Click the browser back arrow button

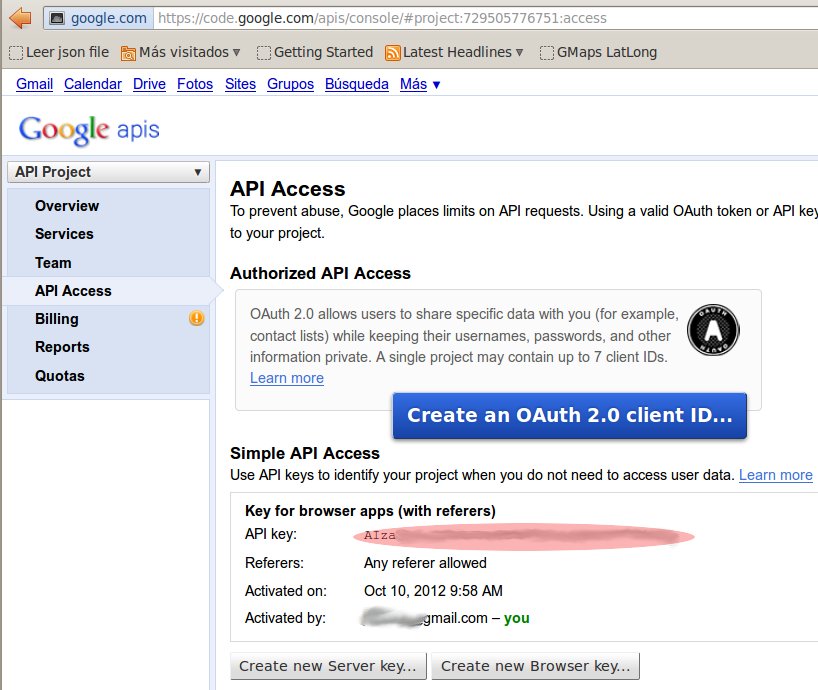(x=20, y=18)
